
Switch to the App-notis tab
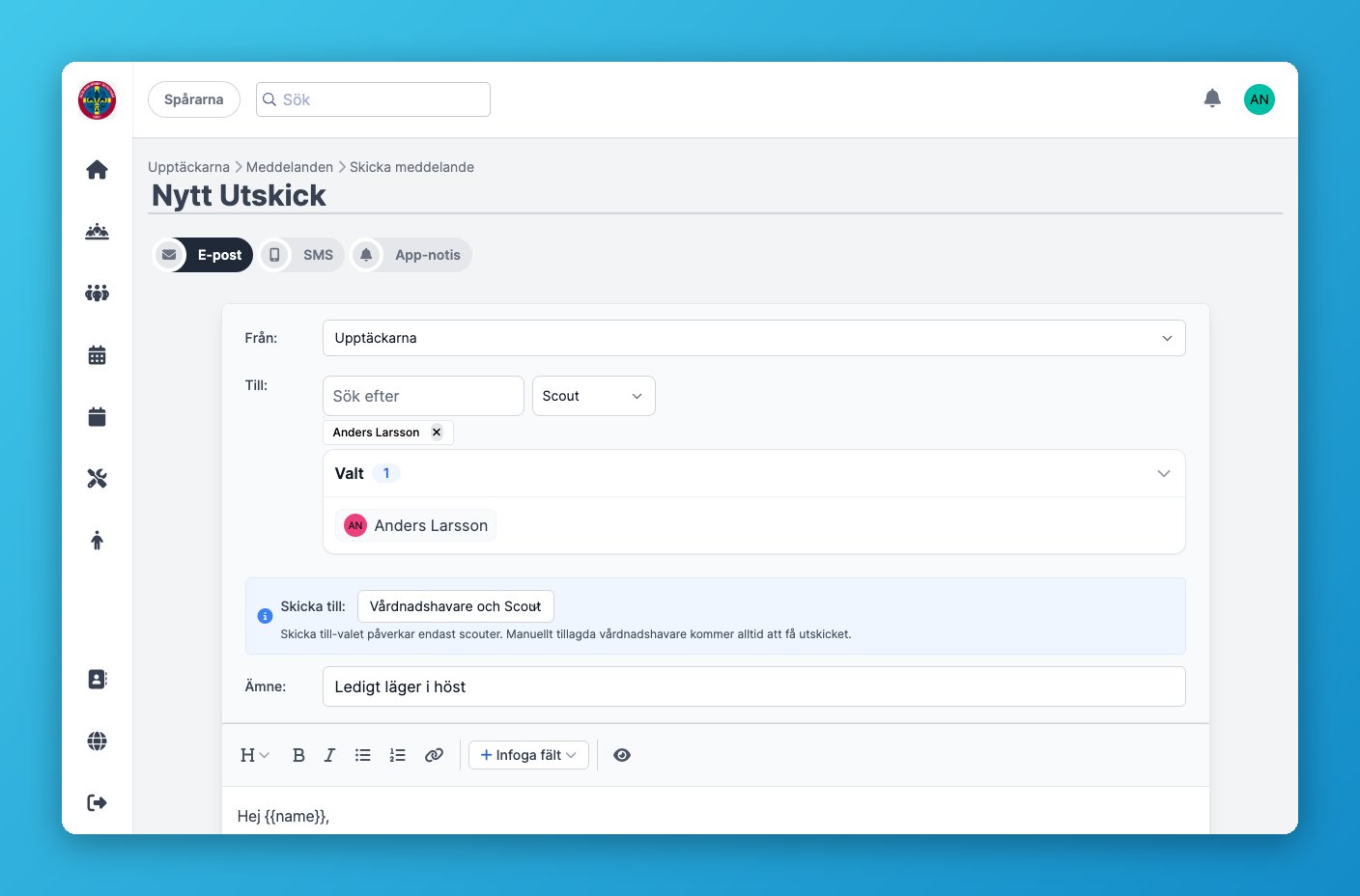click(x=411, y=255)
